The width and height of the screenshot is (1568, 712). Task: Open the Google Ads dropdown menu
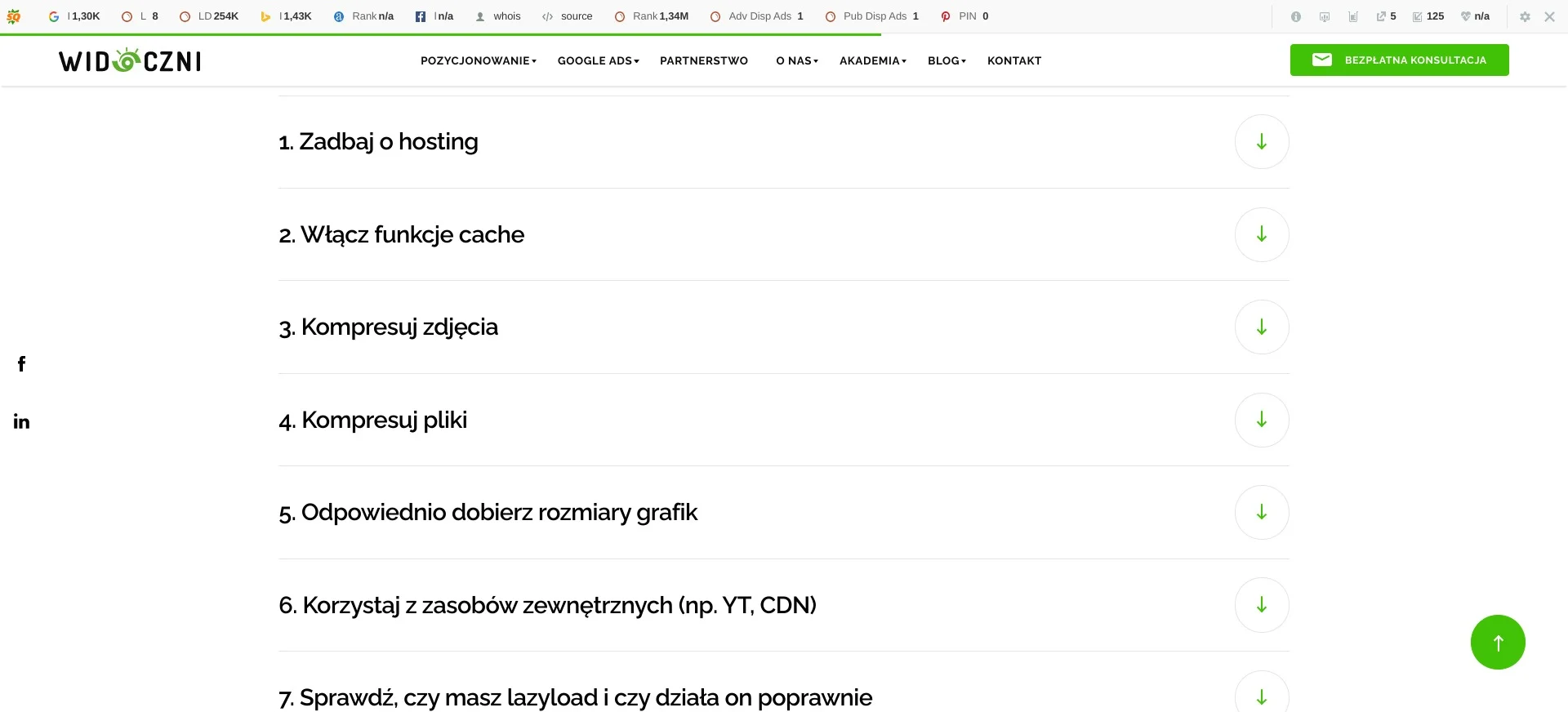[599, 60]
